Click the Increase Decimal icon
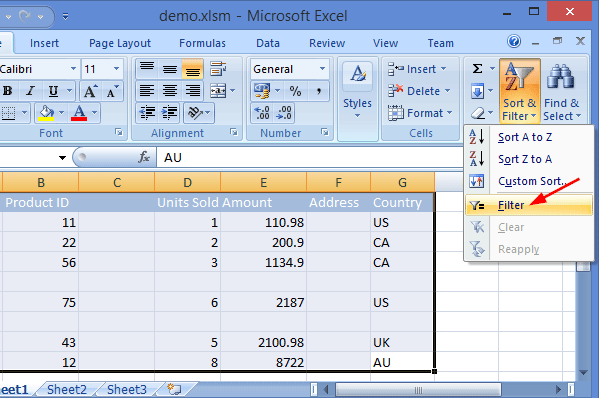Screen dimensions: 599x398 click(262, 113)
